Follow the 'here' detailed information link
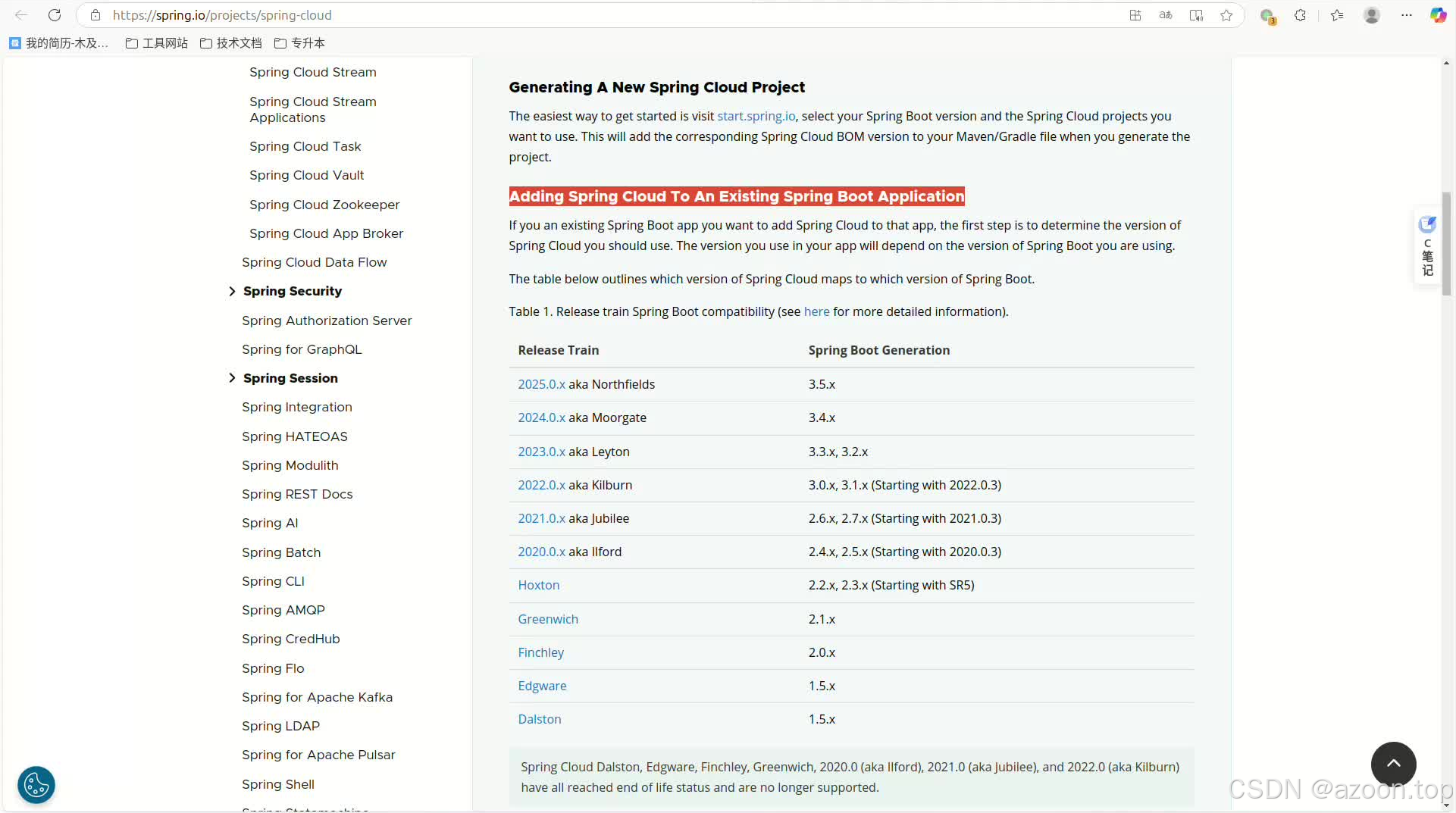The height and width of the screenshot is (813, 1456). pyautogui.click(x=816, y=311)
